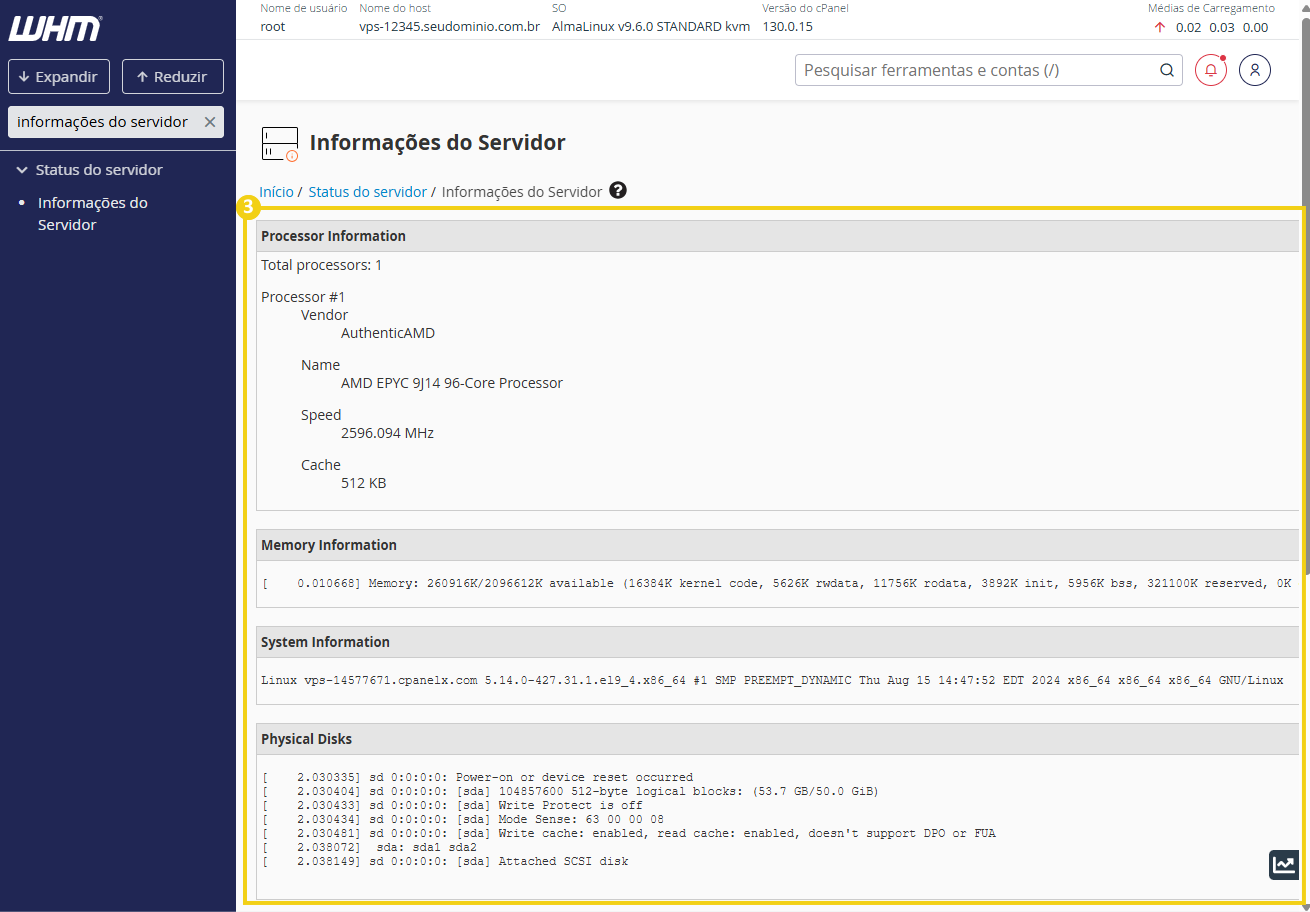
Task: Open notifications via the bell icon
Action: tap(1210, 70)
